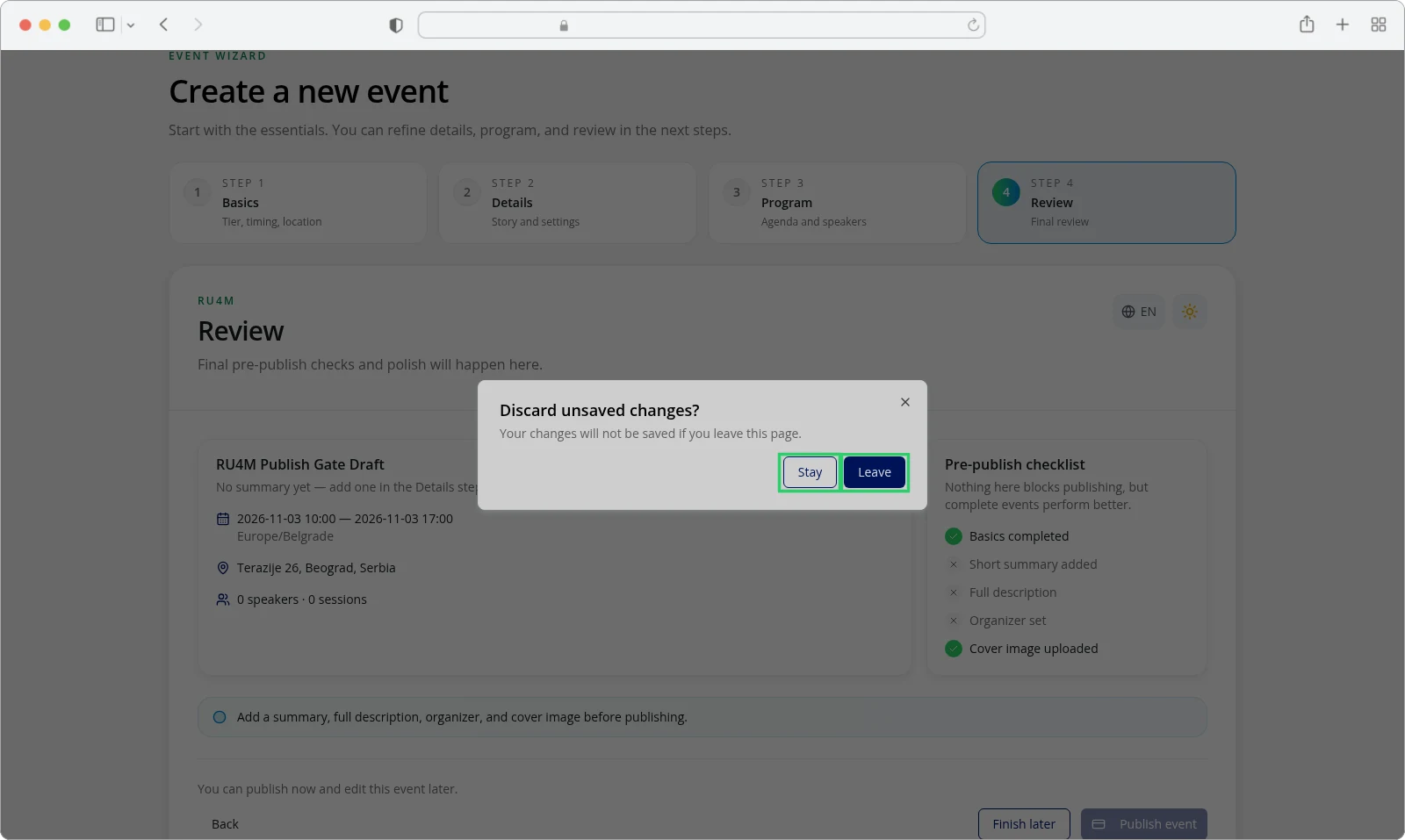The height and width of the screenshot is (840, 1405).
Task: Click the Discard unsaved changes? heading
Action: tap(600, 410)
